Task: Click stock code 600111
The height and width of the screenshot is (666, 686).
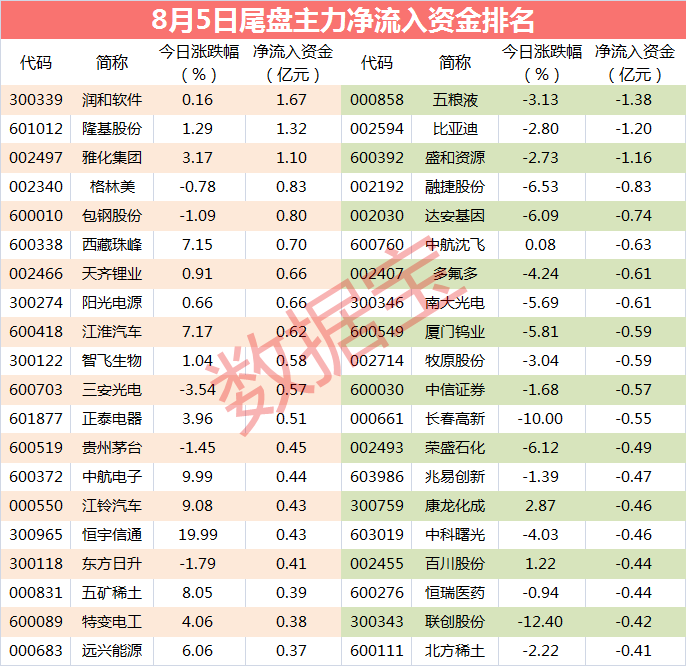Action: click(x=377, y=651)
